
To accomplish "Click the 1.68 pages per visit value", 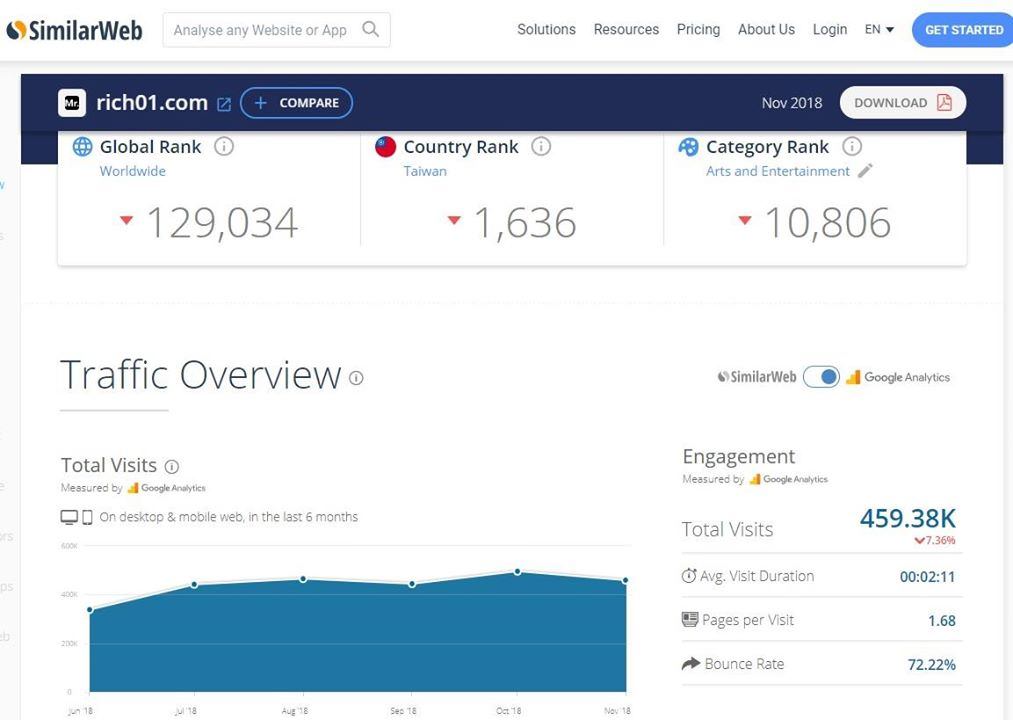I will (941, 620).
